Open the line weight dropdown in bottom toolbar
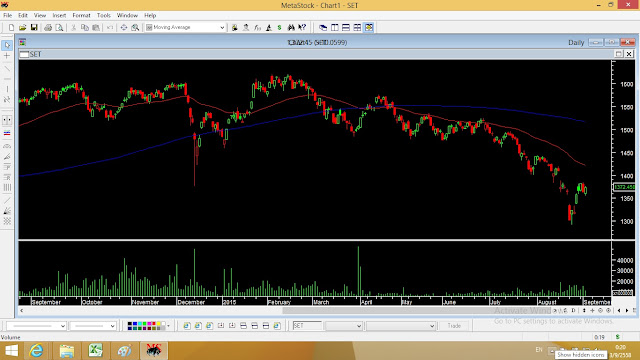Viewport: 640px width, 360px height. (x=113, y=326)
